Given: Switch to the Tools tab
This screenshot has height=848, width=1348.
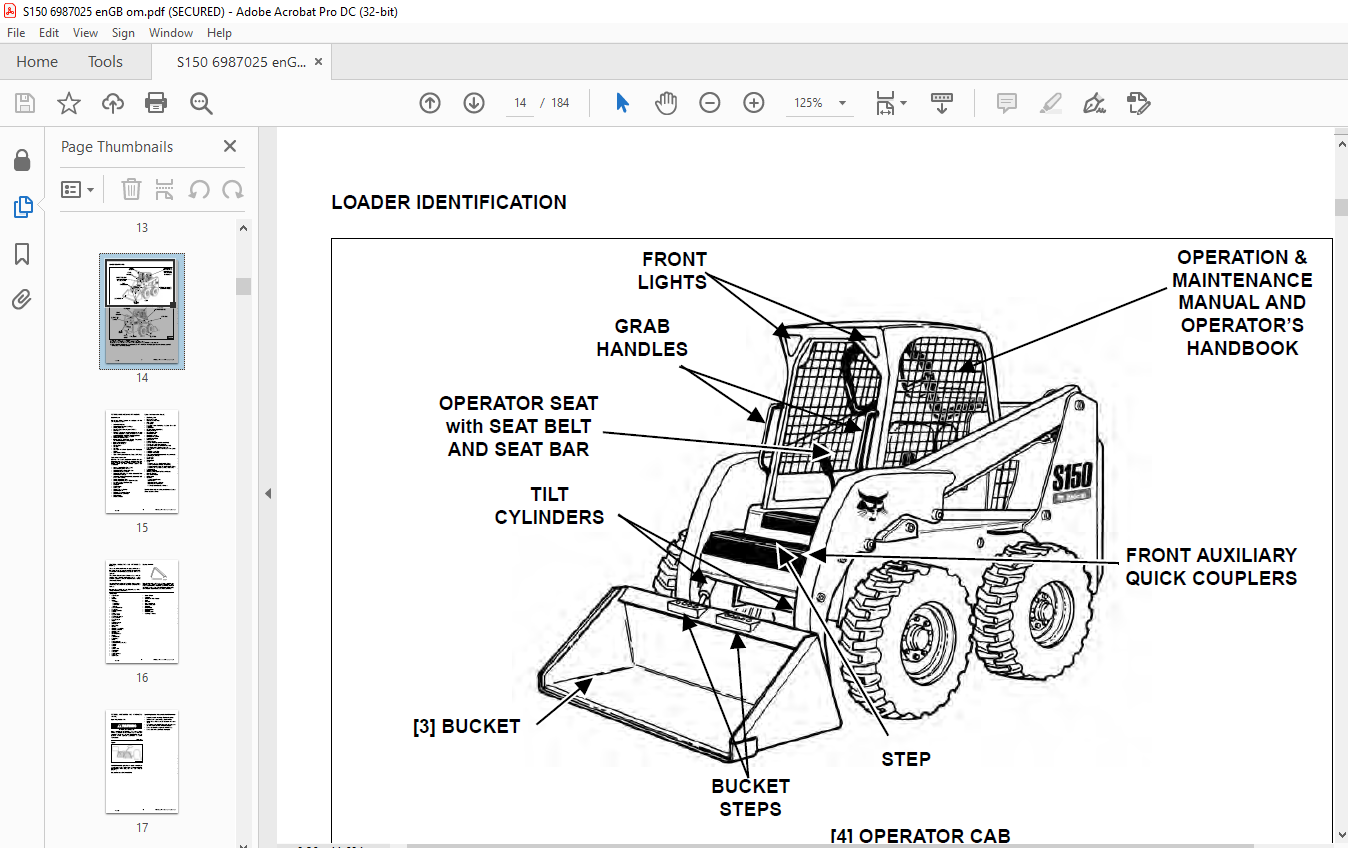Looking at the screenshot, I should [x=105, y=62].
